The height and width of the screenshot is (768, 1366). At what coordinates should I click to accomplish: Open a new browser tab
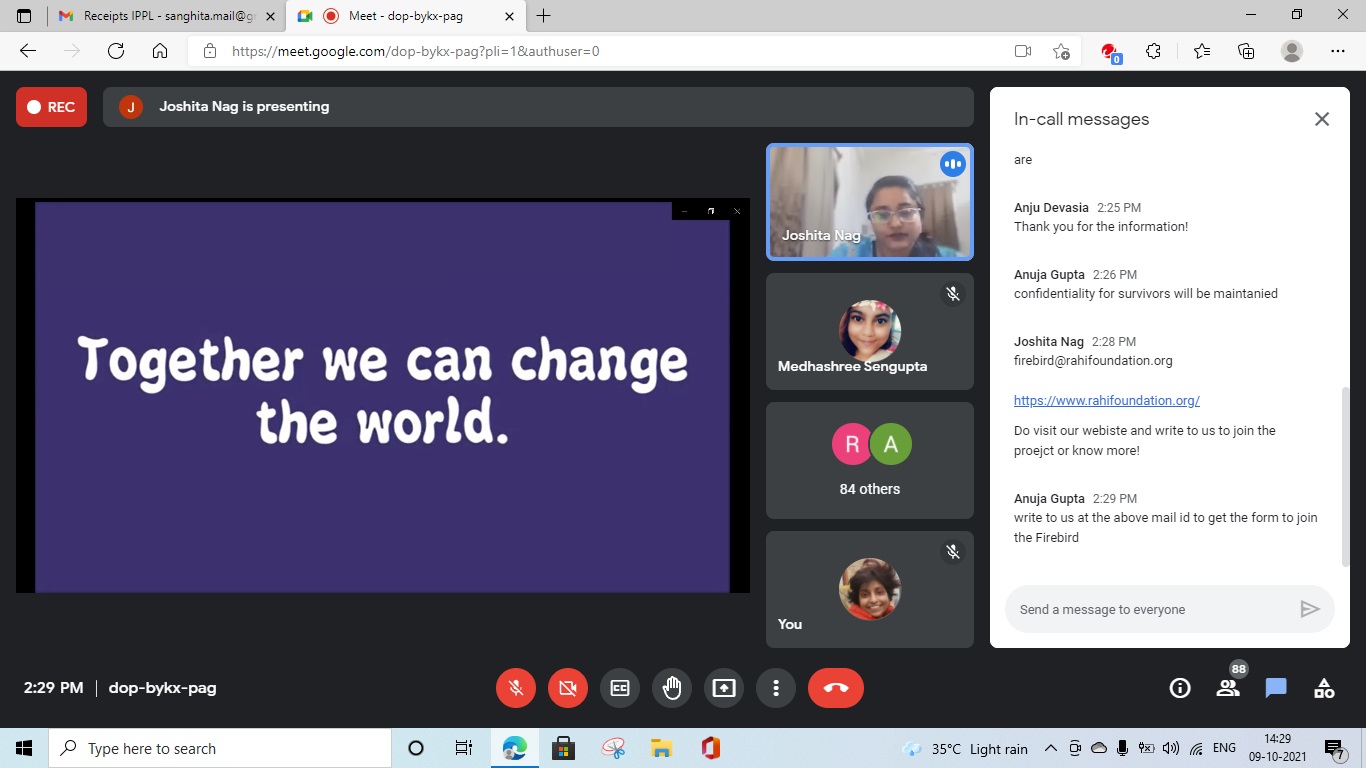[x=544, y=16]
